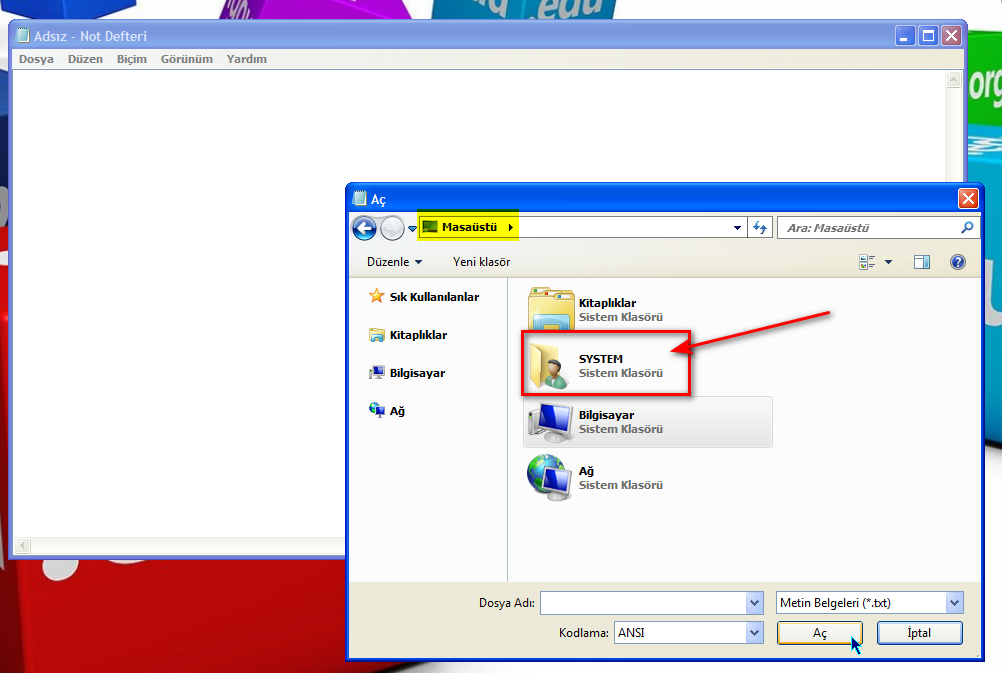Screen dimensions: 1002x673
Task: Click the SYSTEM folder name text
Action: [x=601, y=359]
